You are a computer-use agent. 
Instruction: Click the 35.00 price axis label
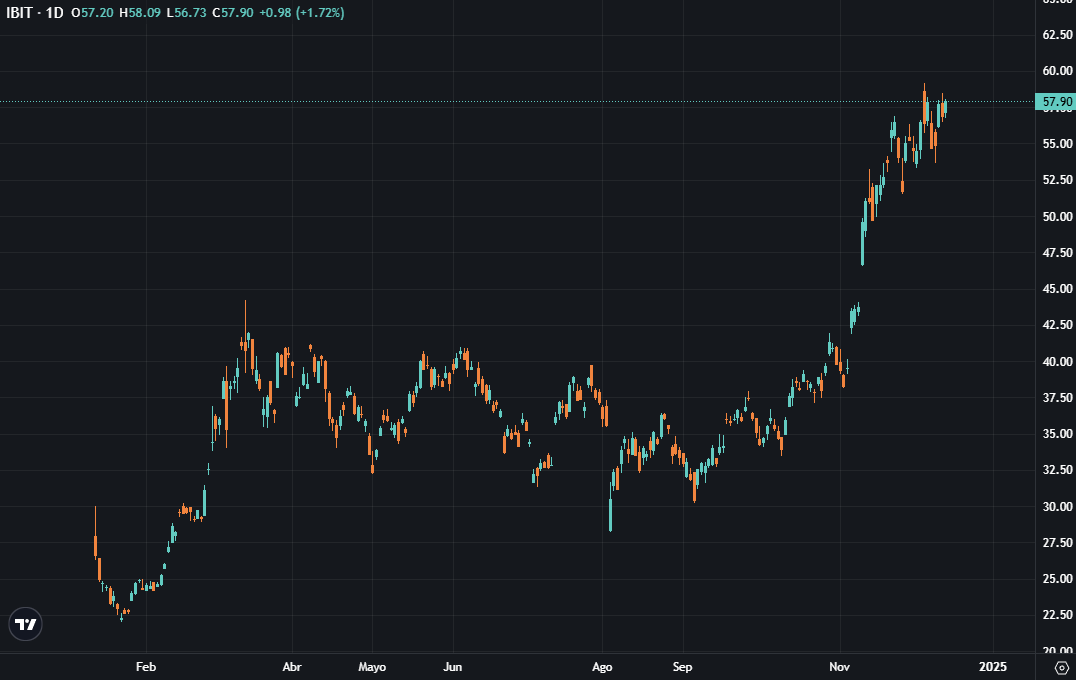(x=1057, y=434)
